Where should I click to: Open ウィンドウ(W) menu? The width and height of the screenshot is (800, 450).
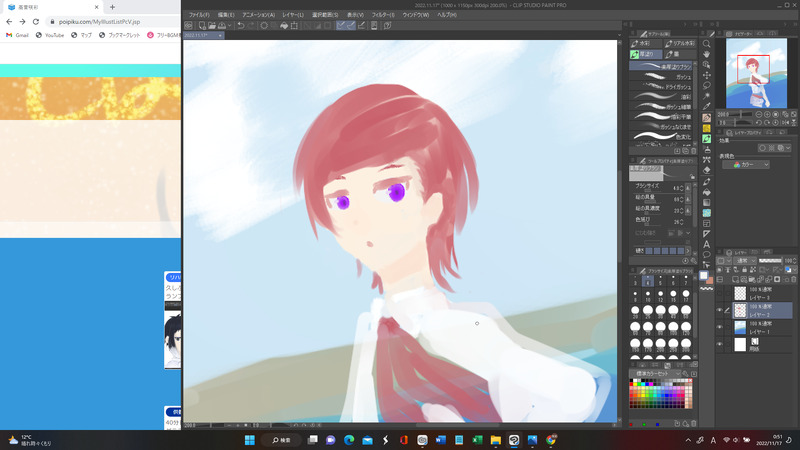tap(415, 15)
